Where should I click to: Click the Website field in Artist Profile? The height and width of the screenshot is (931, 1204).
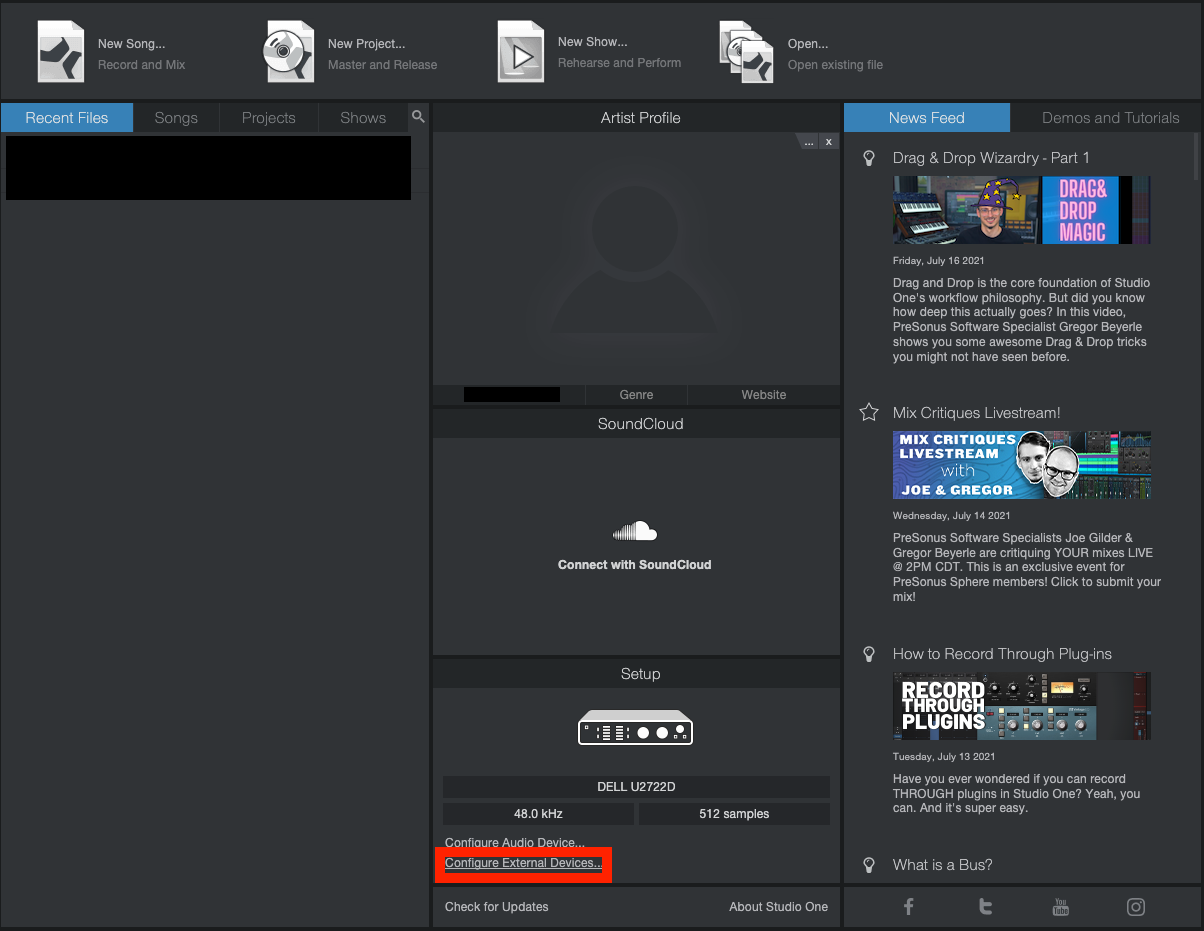click(x=764, y=395)
